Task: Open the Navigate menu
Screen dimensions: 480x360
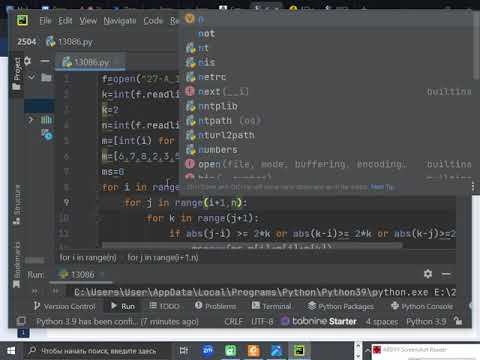Action: 120,21
